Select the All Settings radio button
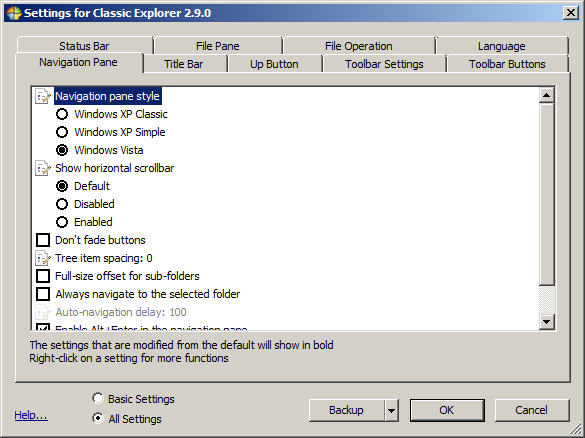 click(x=98, y=419)
